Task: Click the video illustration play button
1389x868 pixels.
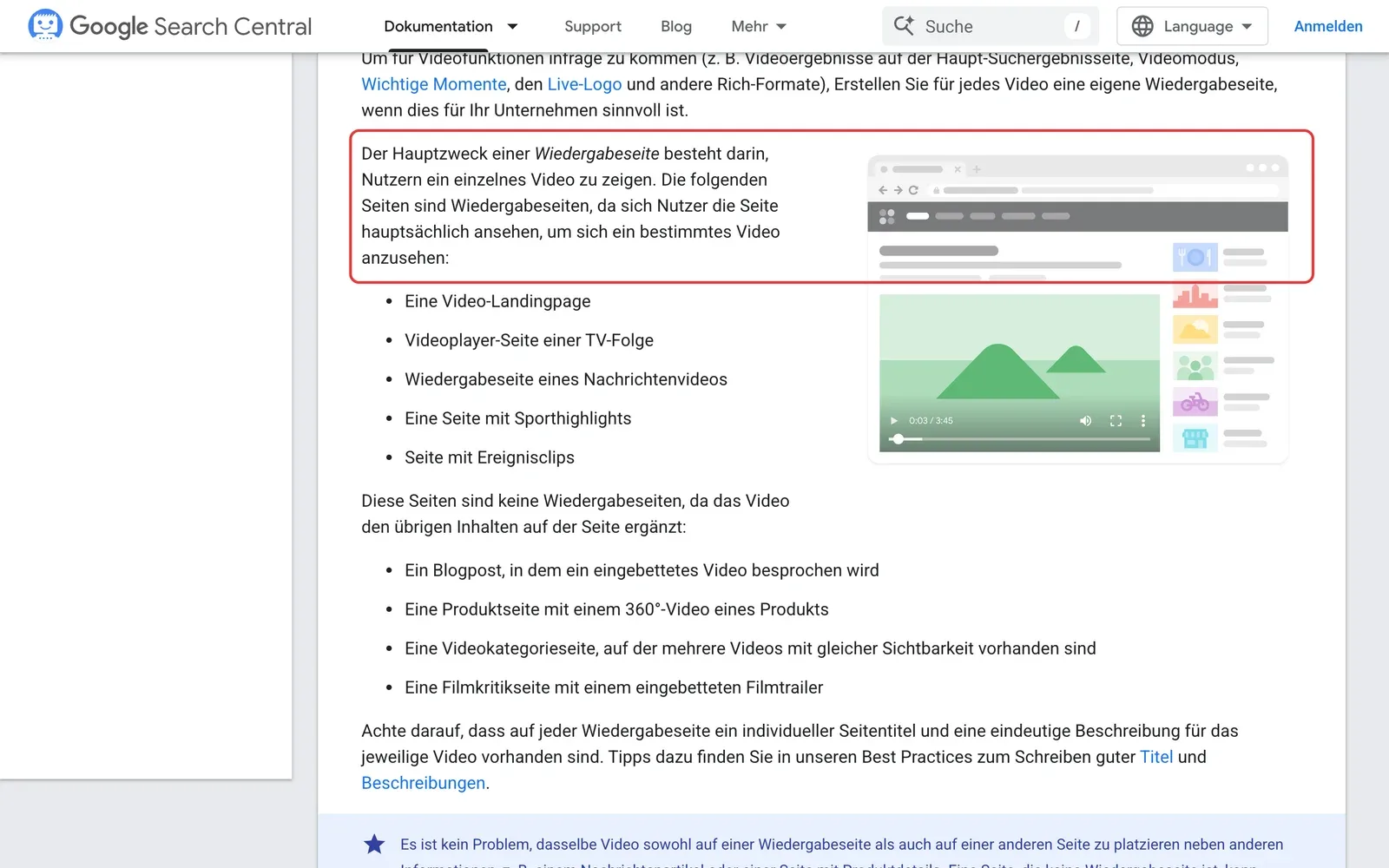Action: (x=894, y=421)
